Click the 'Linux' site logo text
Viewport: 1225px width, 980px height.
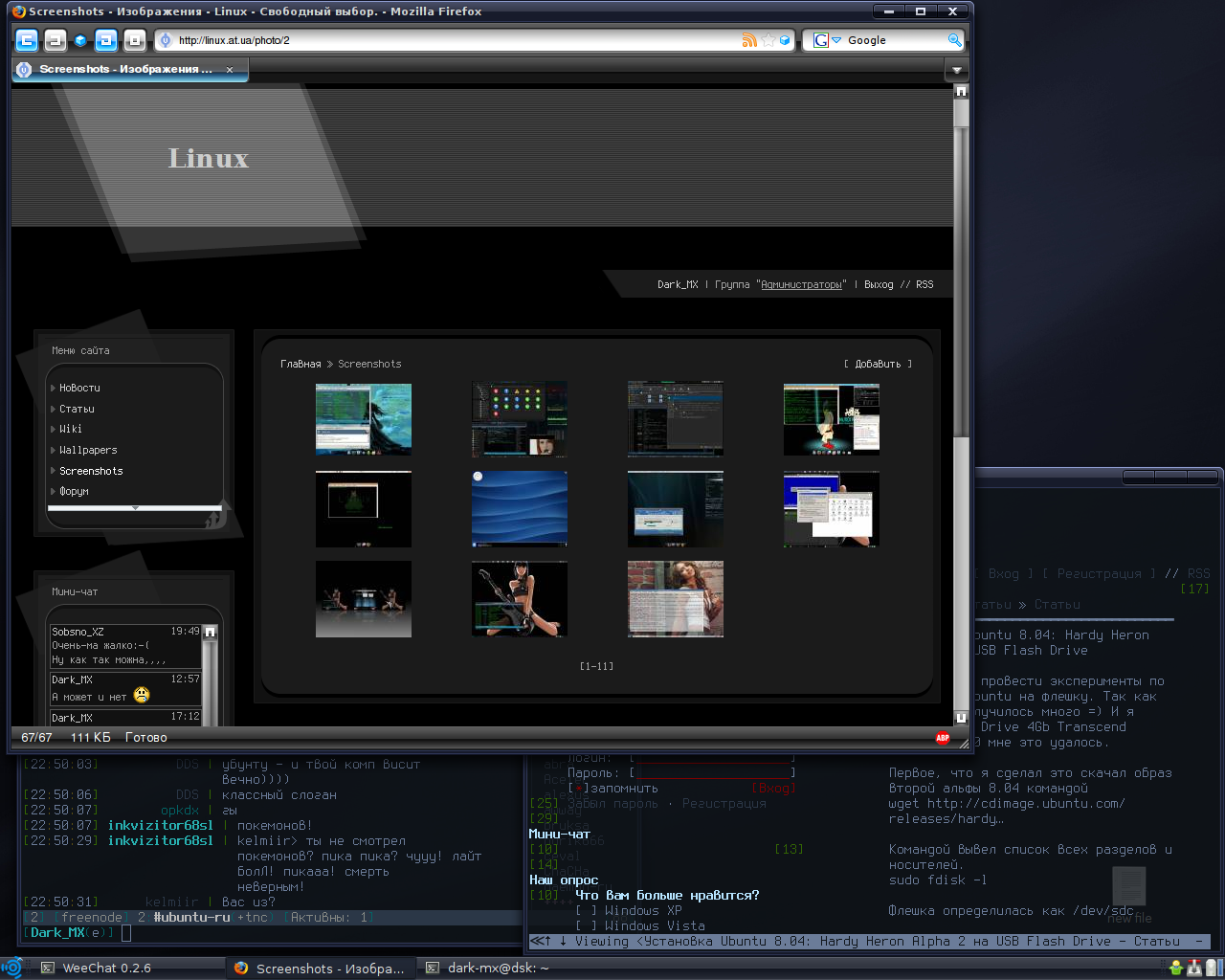click(209, 158)
